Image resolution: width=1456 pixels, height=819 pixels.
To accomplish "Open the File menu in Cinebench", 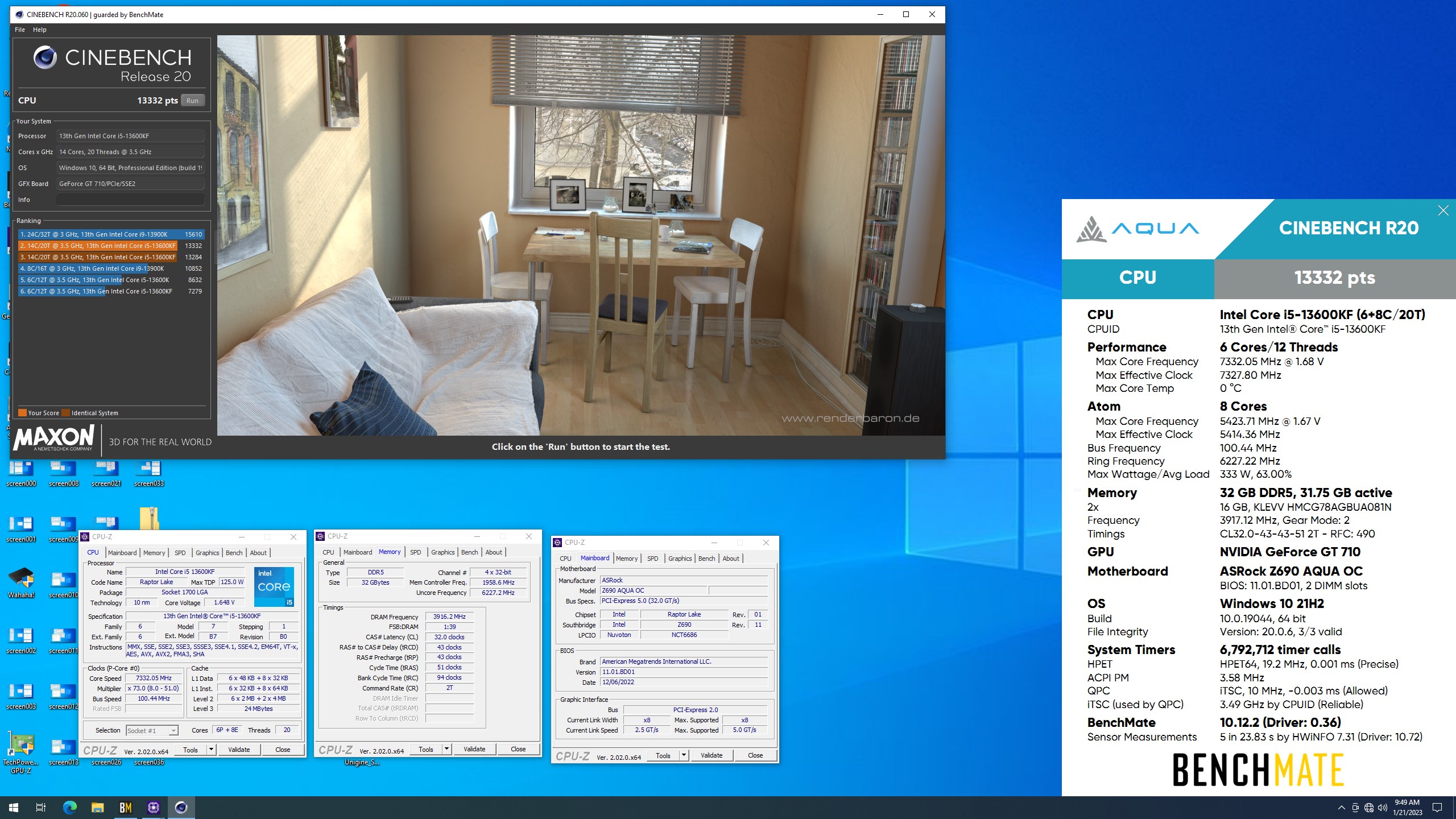I will pos(20,30).
